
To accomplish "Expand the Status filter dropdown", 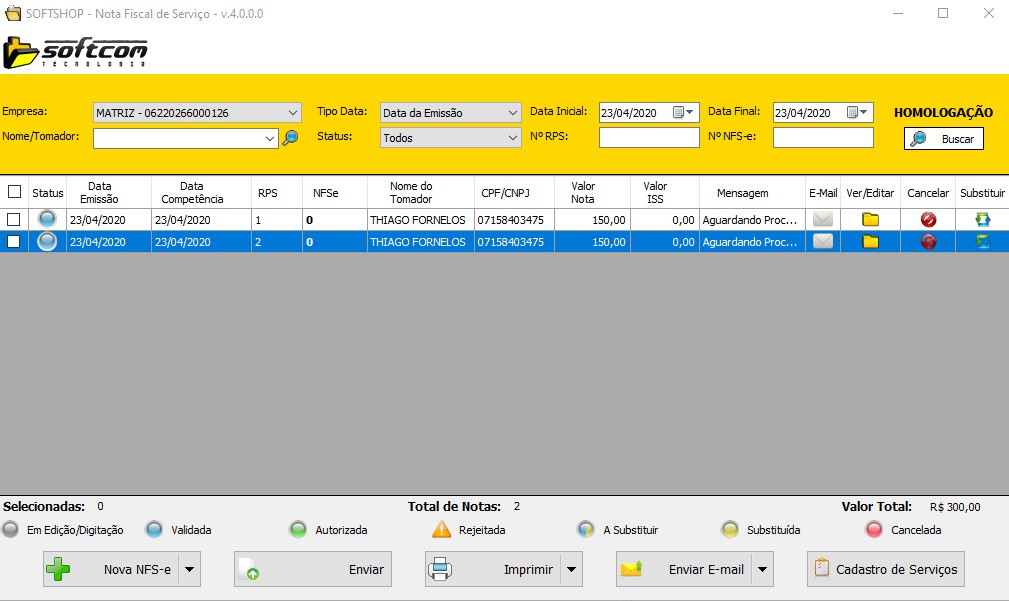I will 513,138.
